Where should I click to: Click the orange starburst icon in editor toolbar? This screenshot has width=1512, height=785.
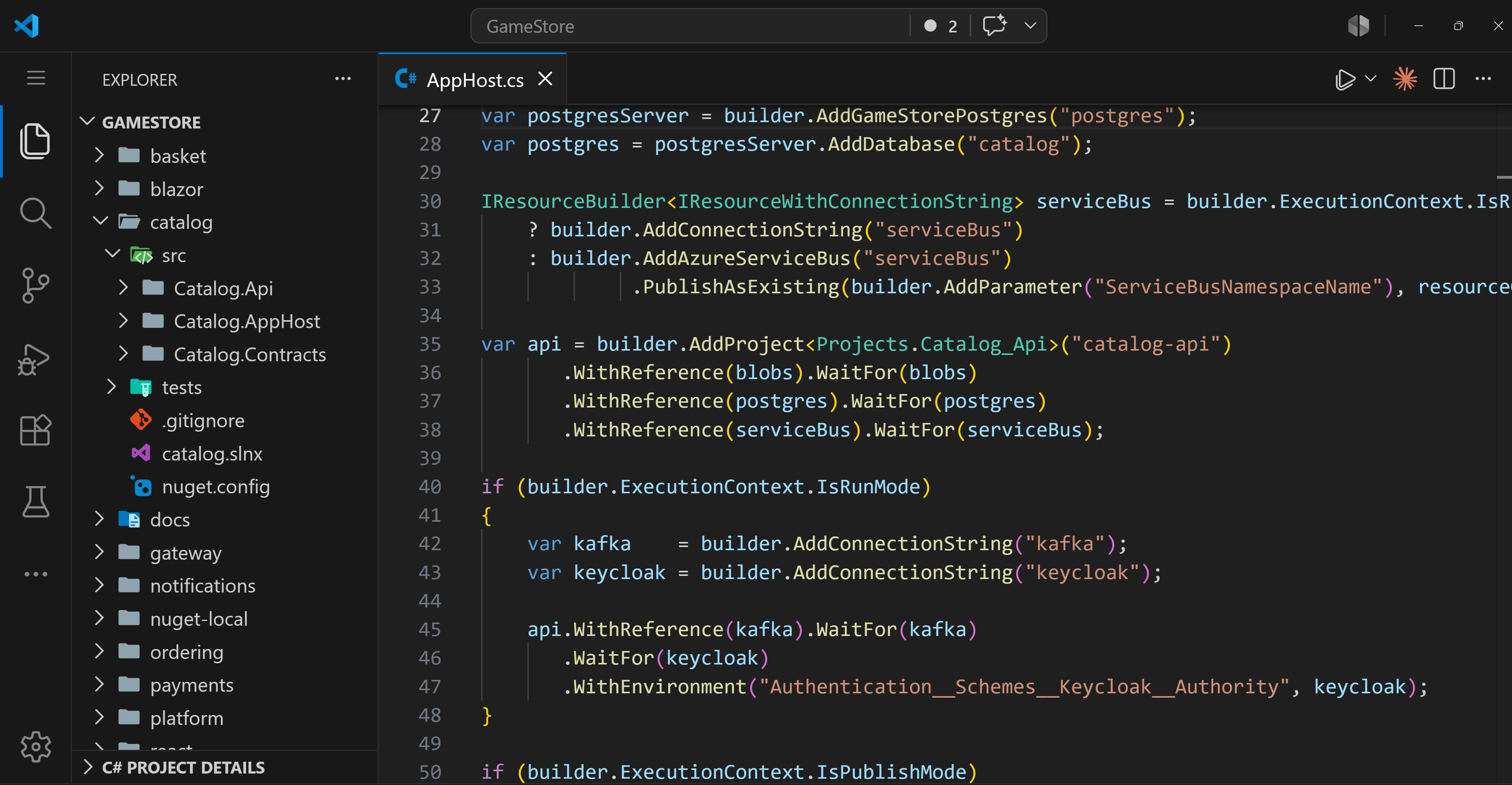pyautogui.click(x=1405, y=79)
